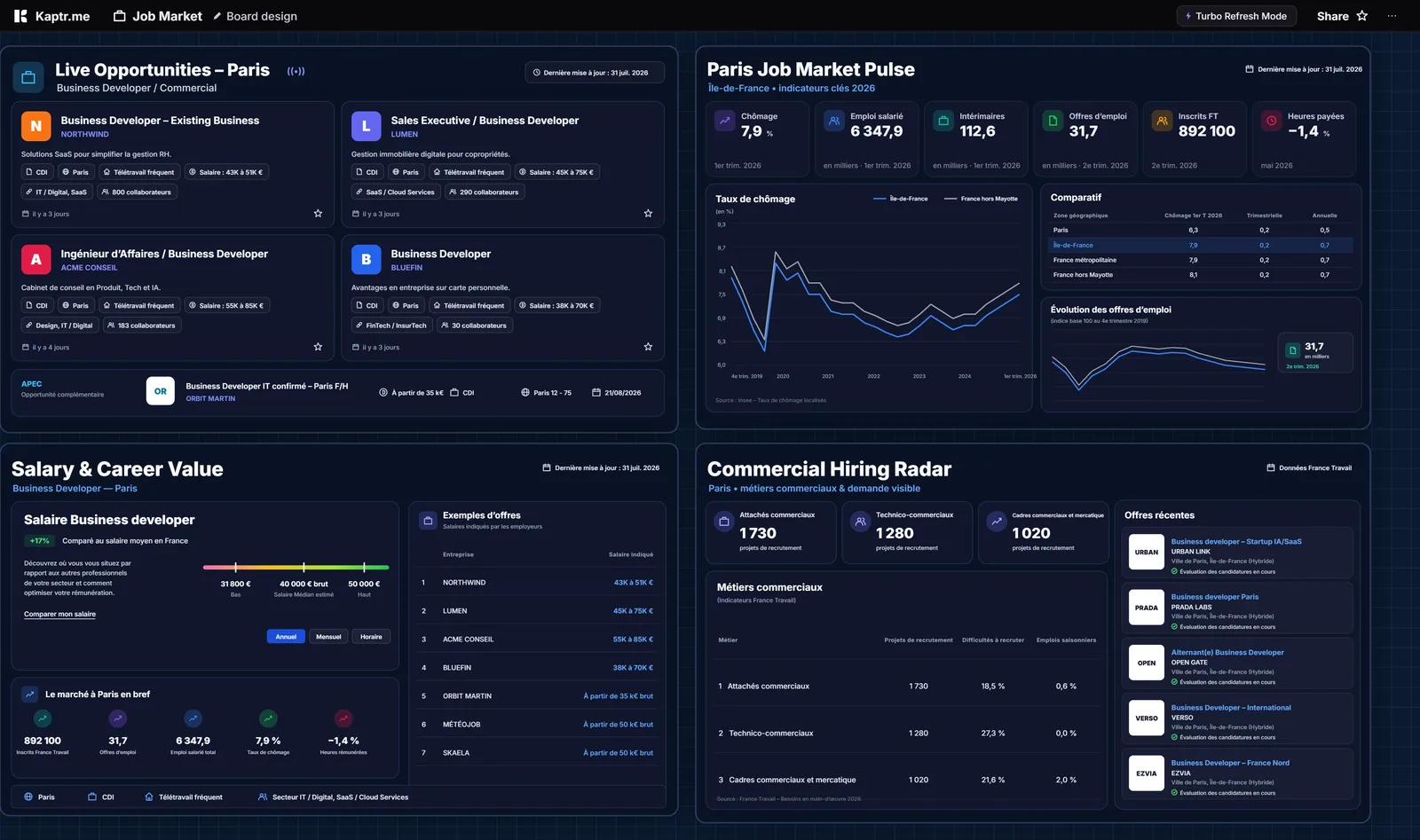1420x840 pixels.
Task: Click the 43K à 51K € Northwind salary
Action: pos(633,583)
